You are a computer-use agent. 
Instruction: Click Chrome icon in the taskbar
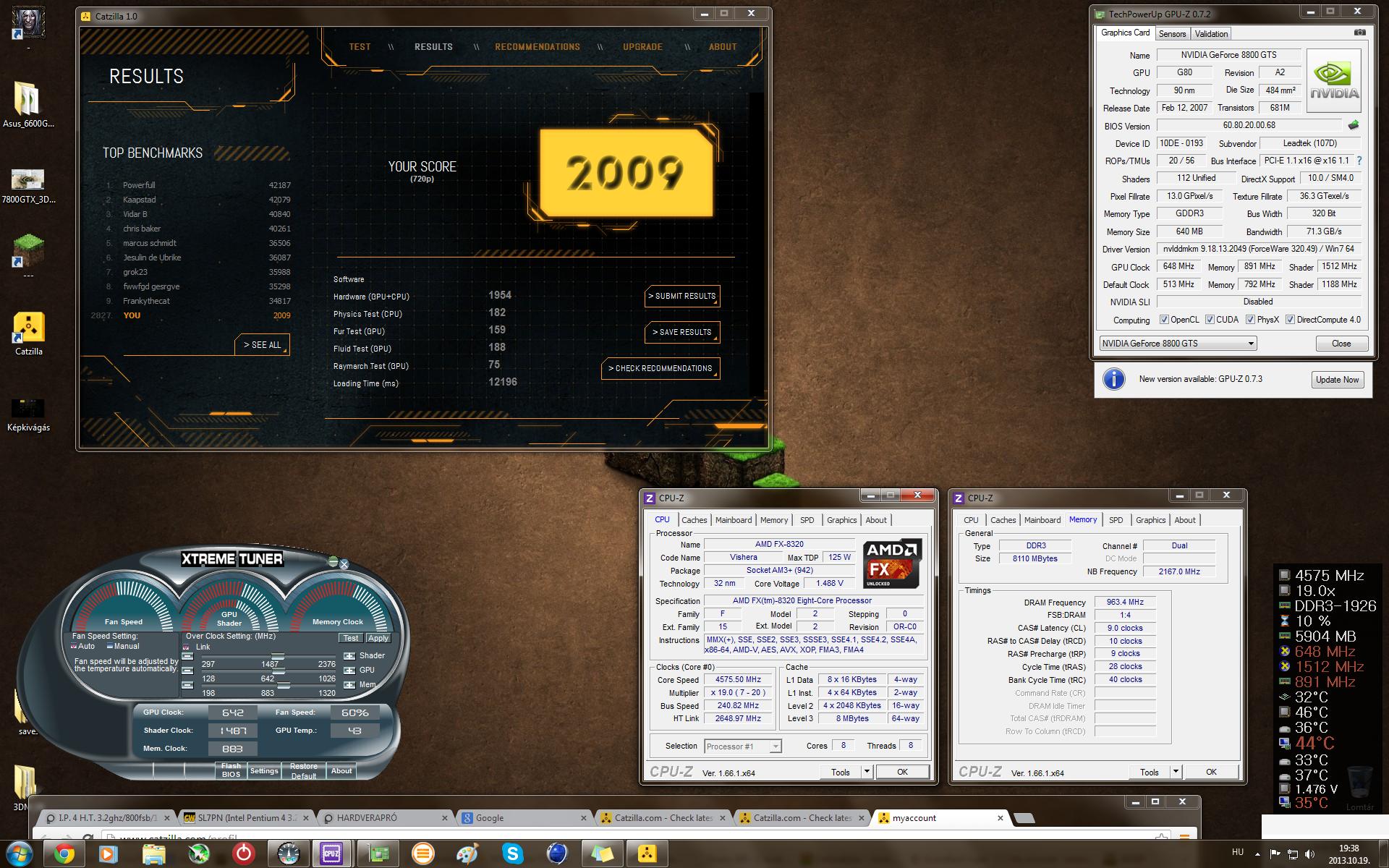pyautogui.click(x=63, y=854)
